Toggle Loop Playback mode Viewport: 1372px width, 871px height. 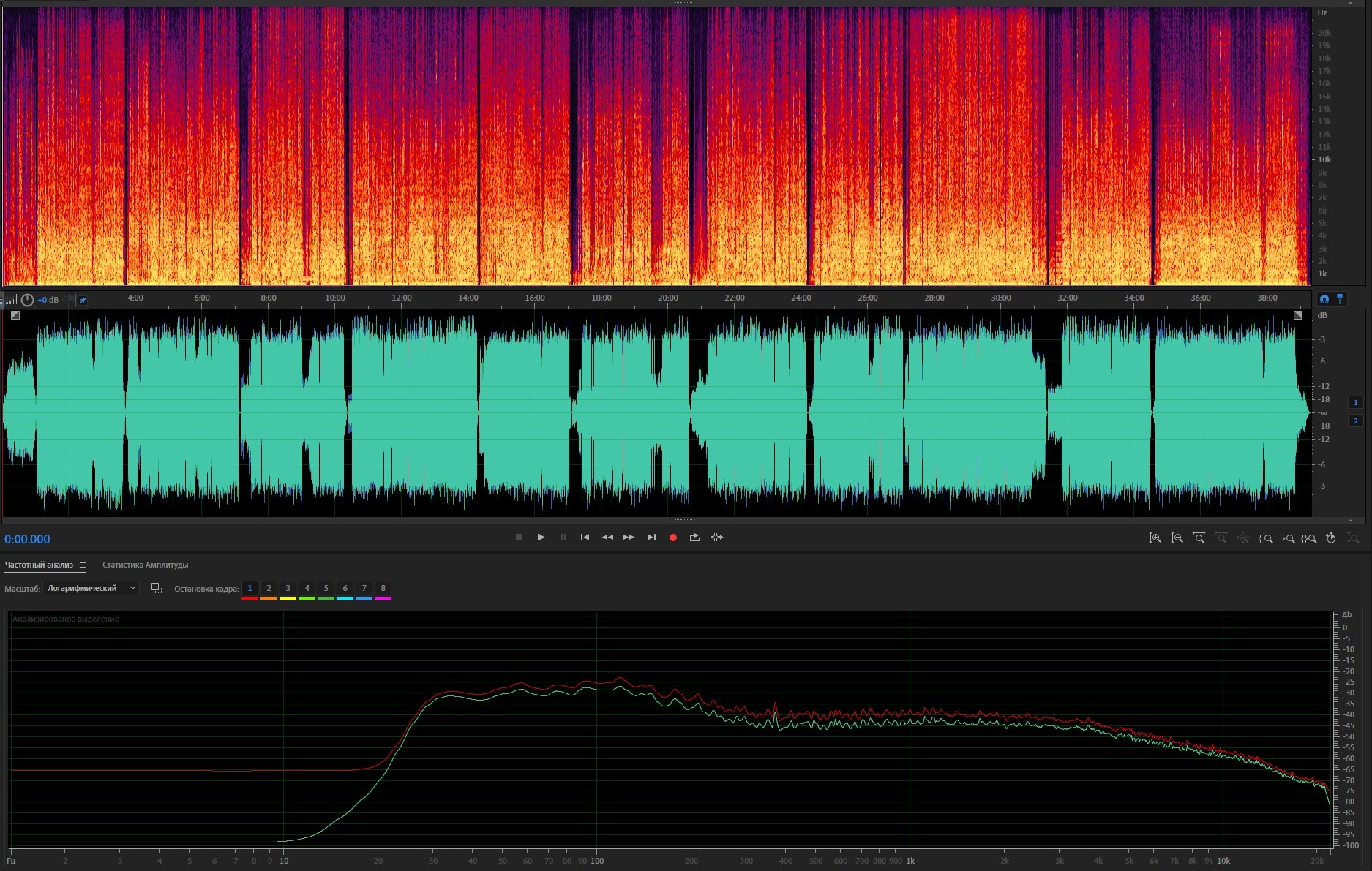[695, 538]
